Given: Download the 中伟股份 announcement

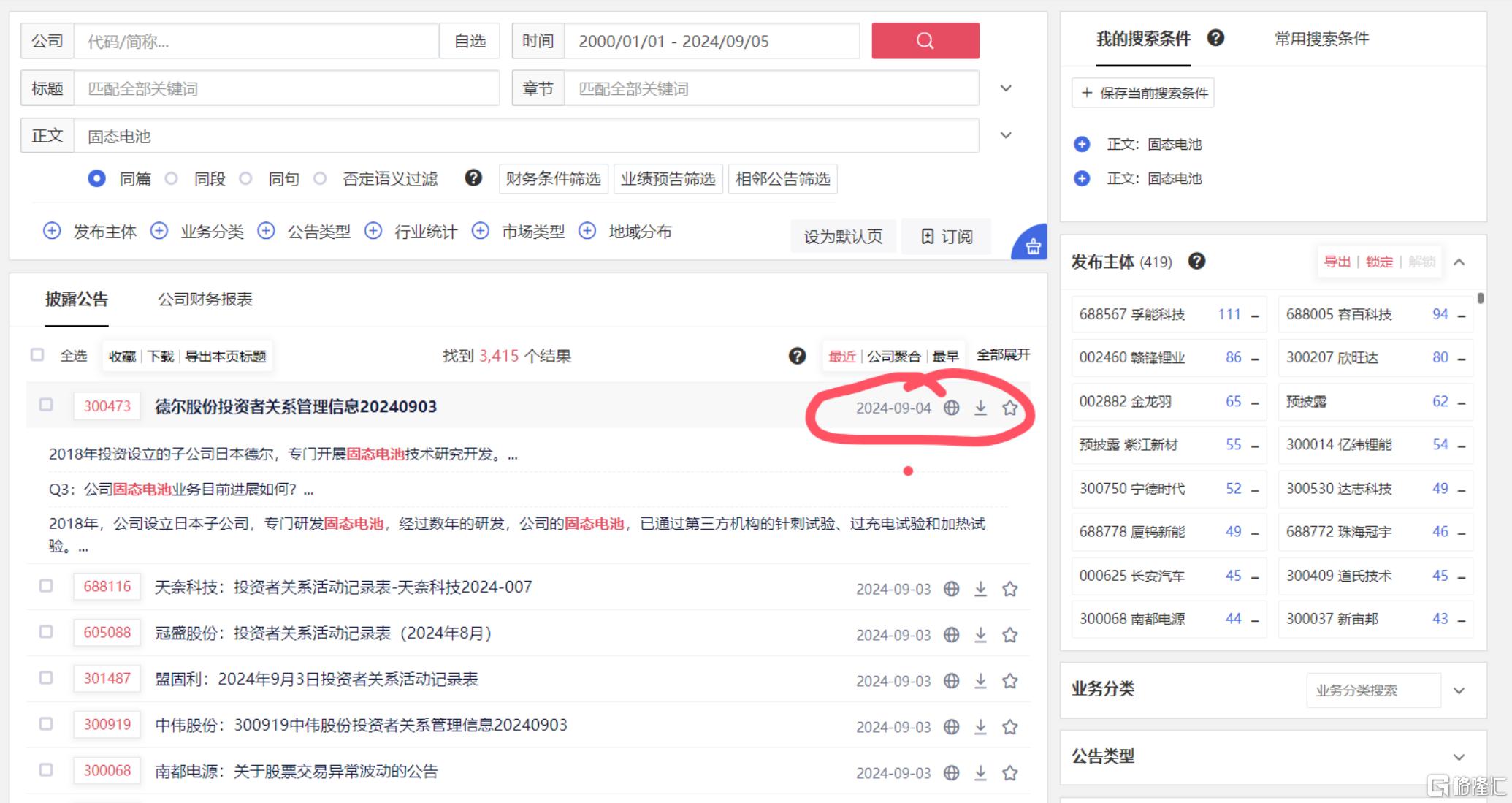Looking at the screenshot, I should coord(980,727).
